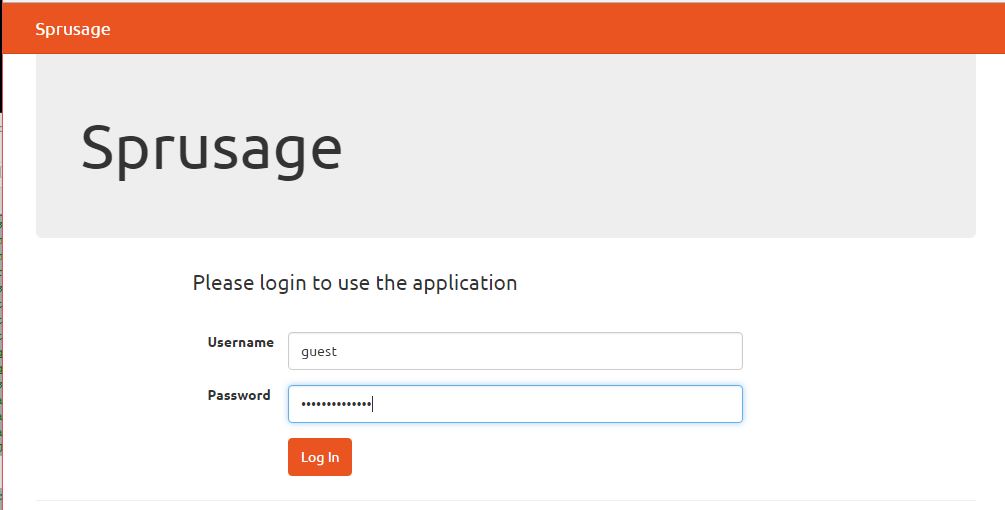This screenshot has height=510, width=1005.
Task: Click the masked dots in the Password field
Action: 335,404
